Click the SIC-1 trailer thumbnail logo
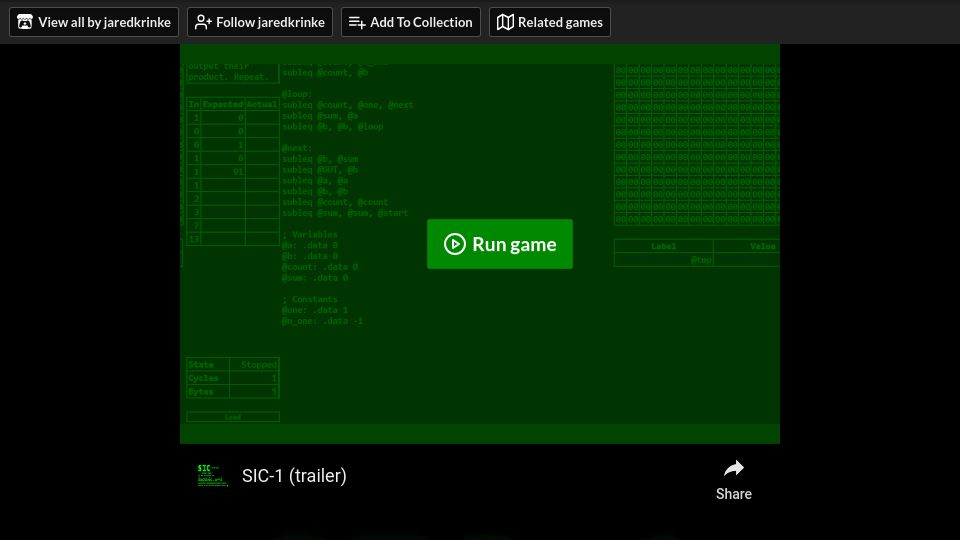 coord(212,476)
